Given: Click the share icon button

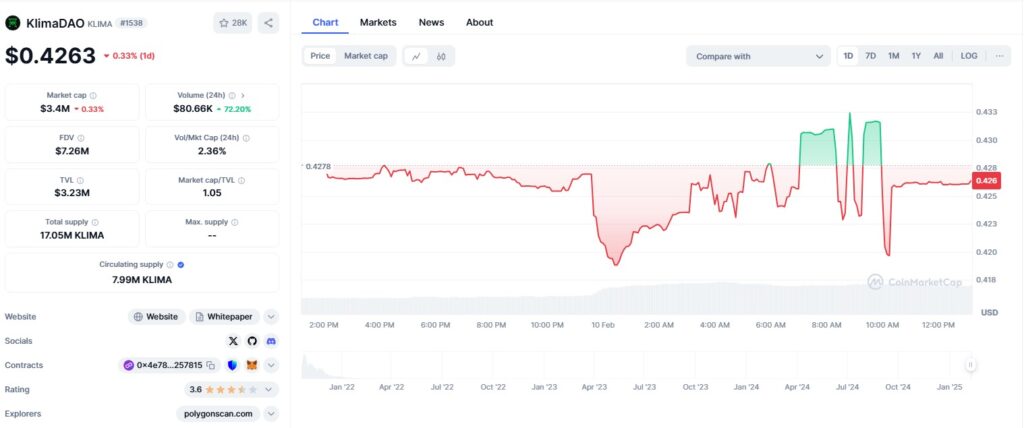Looking at the screenshot, I should pos(268,22).
